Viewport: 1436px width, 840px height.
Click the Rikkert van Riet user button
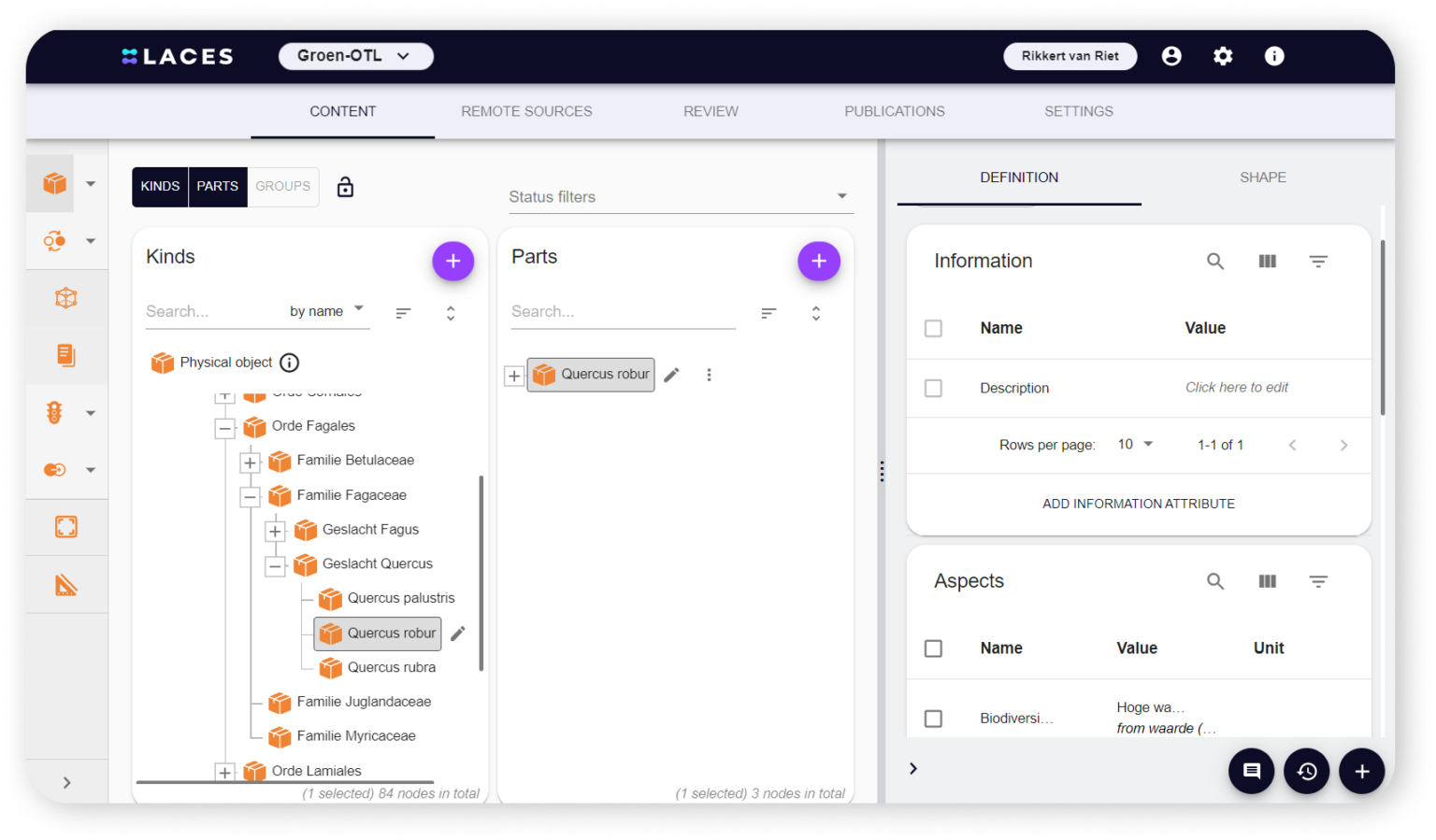[1070, 56]
